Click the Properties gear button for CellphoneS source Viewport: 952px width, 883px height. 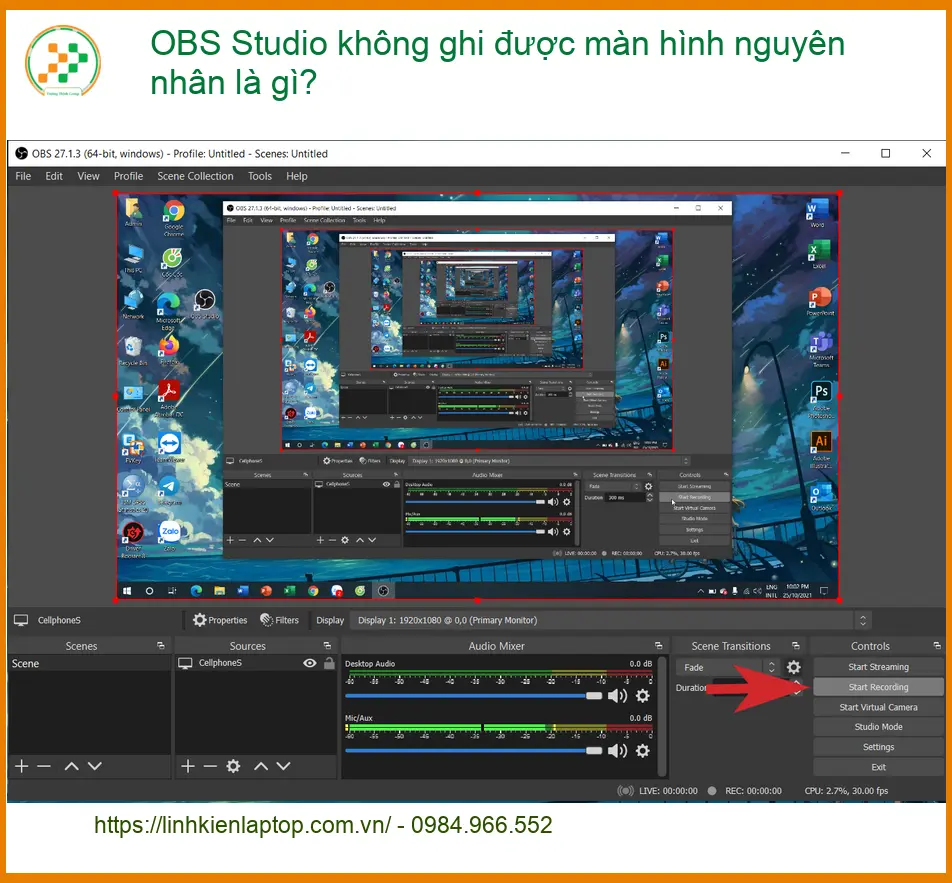220,620
